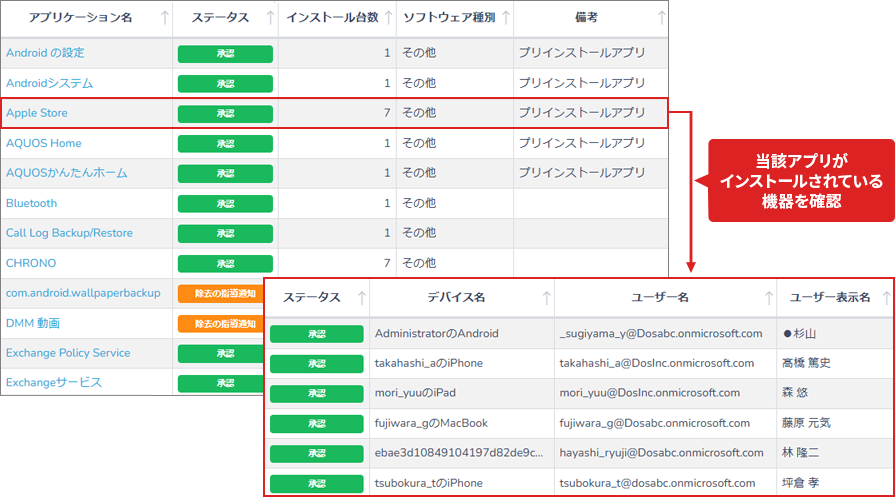This screenshot has width=895, height=497.
Task: Click 除去の指導通知 badge for DMM 動画
Action: (221, 324)
